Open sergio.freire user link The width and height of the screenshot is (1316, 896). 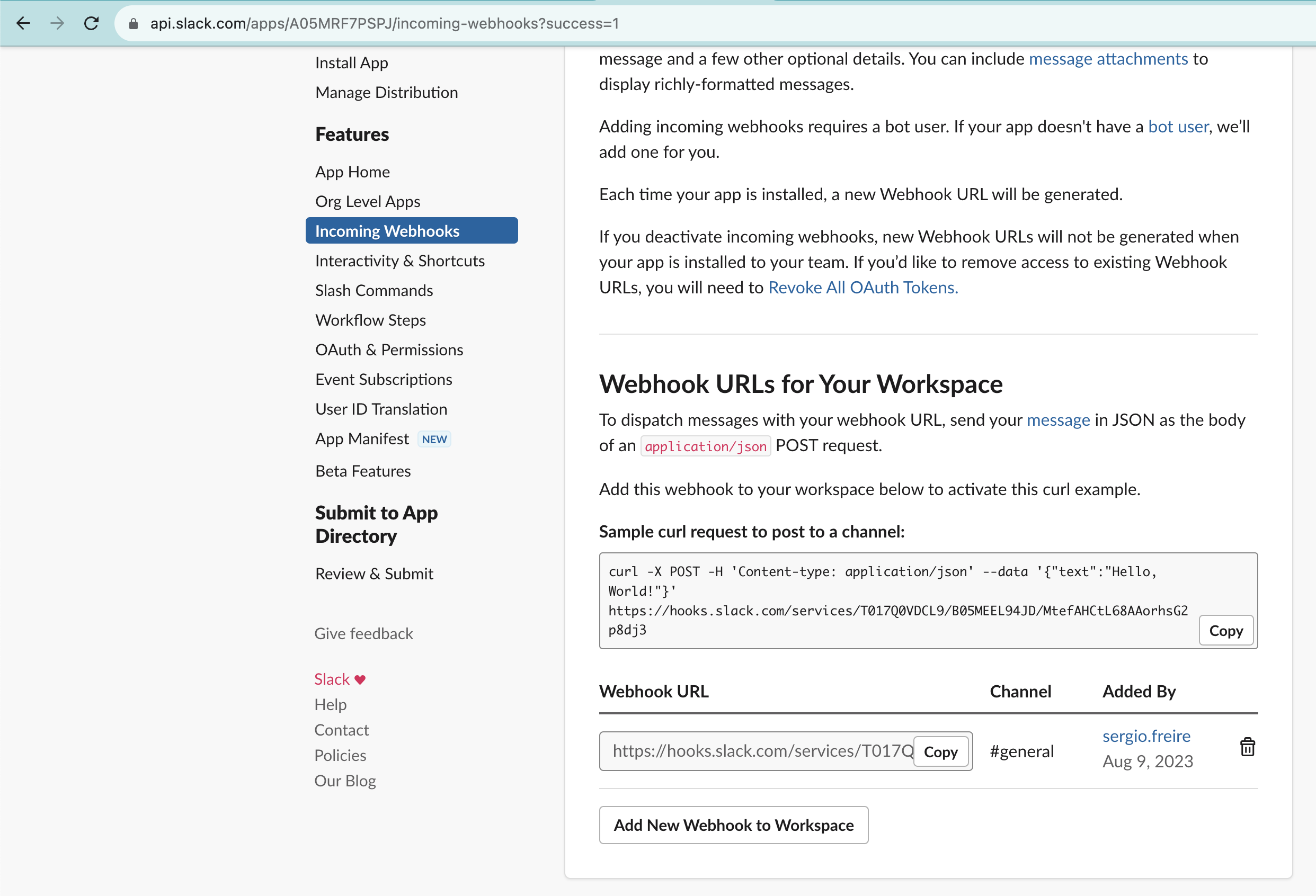coord(1146,736)
